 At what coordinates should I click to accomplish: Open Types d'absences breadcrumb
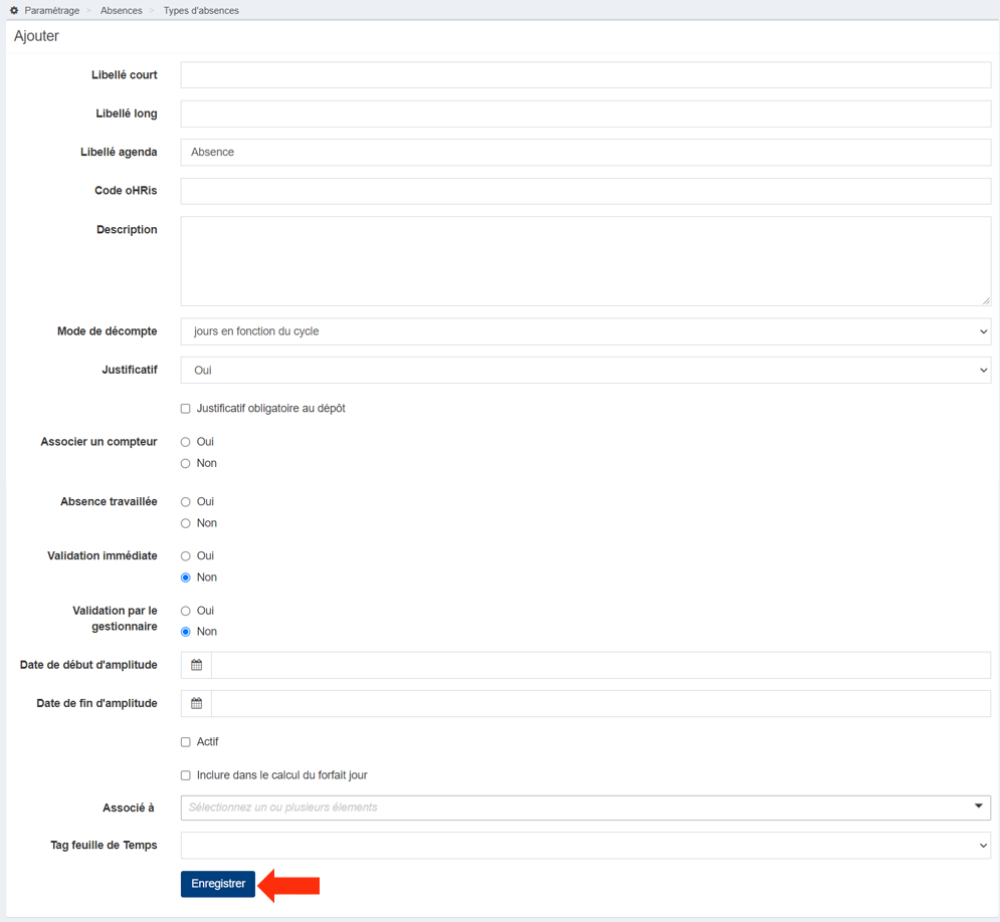coord(201,10)
